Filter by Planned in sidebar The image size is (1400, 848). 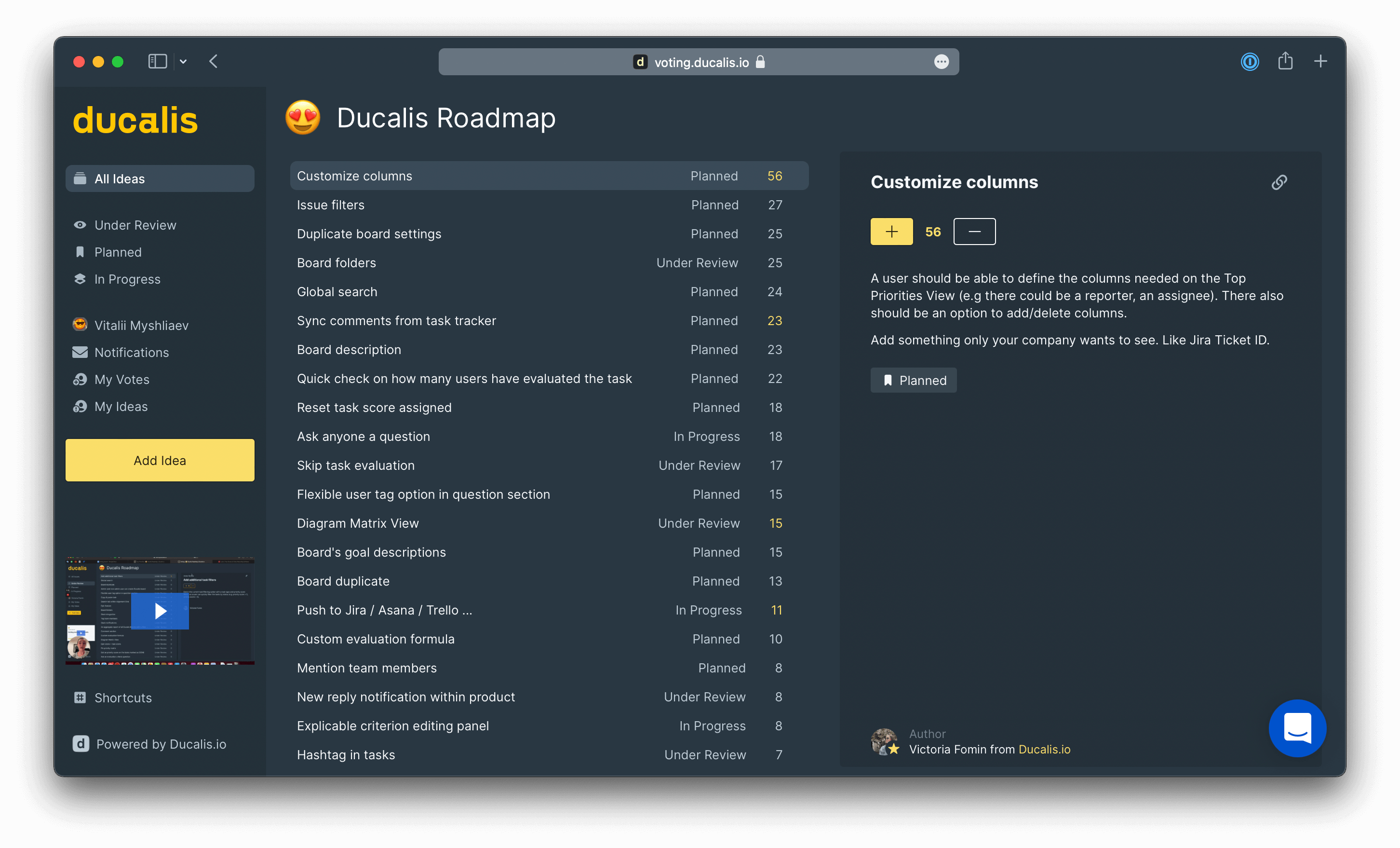(118, 252)
